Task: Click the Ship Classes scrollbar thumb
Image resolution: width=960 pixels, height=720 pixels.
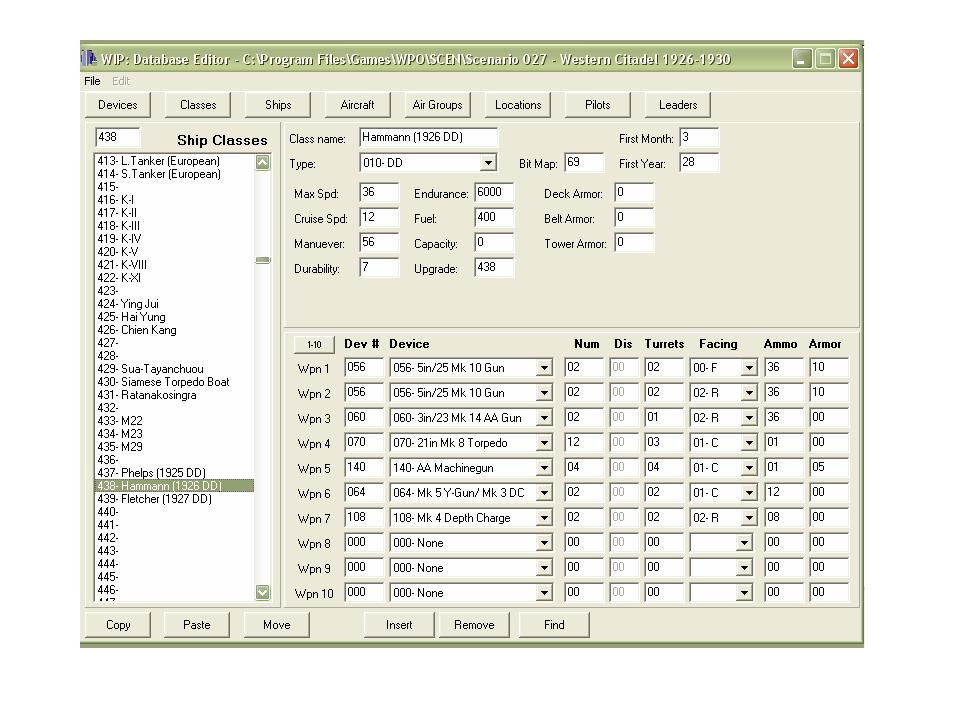Action: tap(263, 260)
